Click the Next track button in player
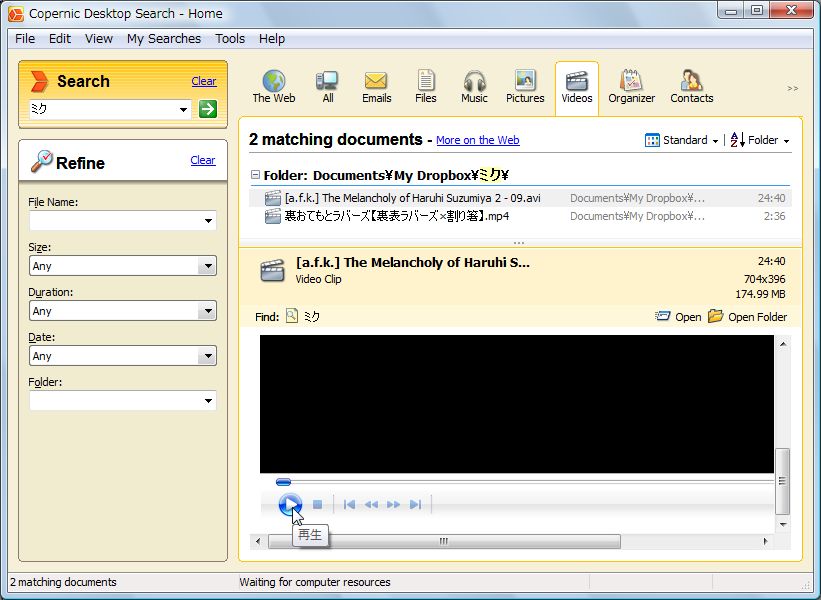The image size is (821, 600). tap(415, 504)
